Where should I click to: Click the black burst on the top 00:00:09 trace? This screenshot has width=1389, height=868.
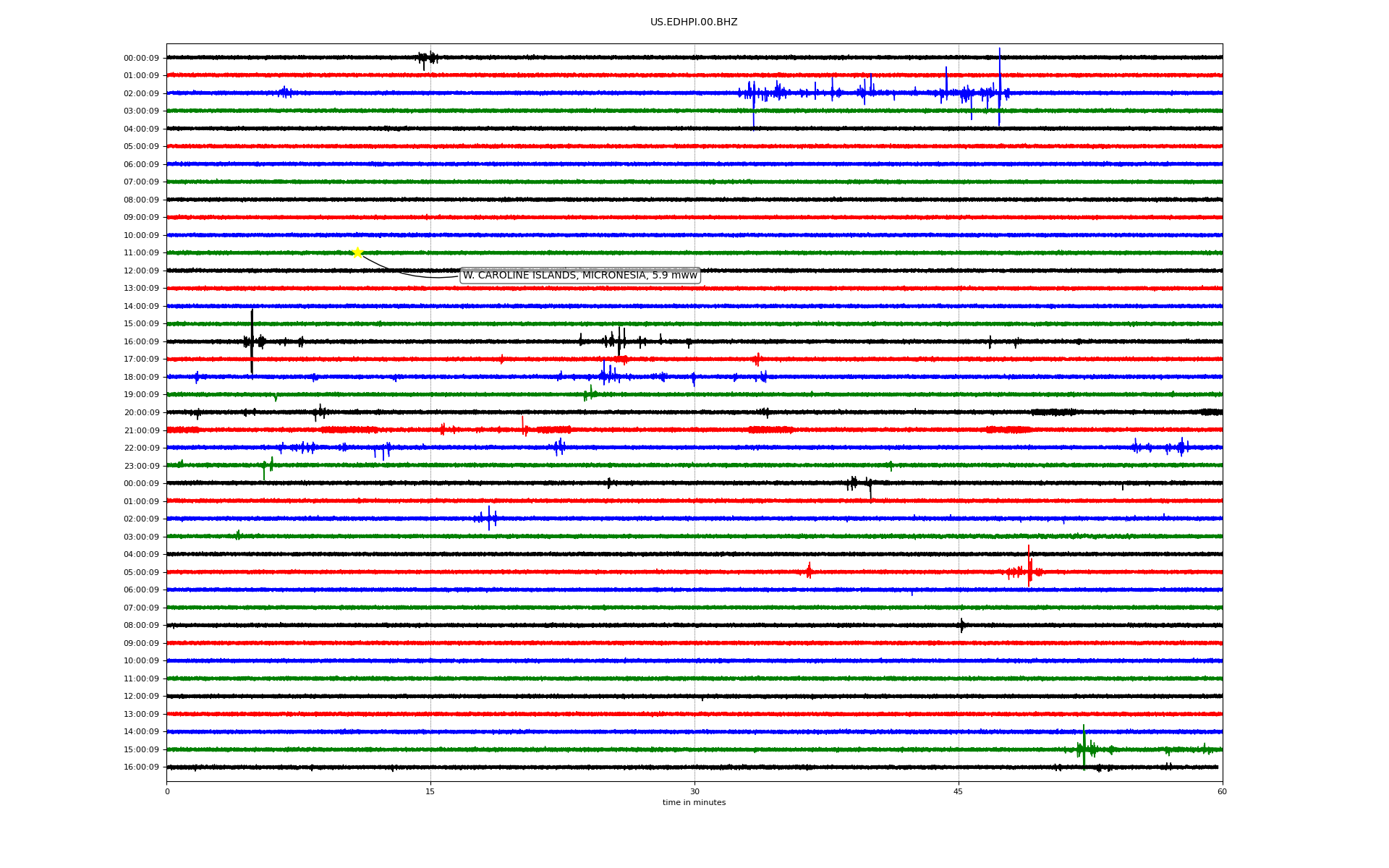point(427,58)
